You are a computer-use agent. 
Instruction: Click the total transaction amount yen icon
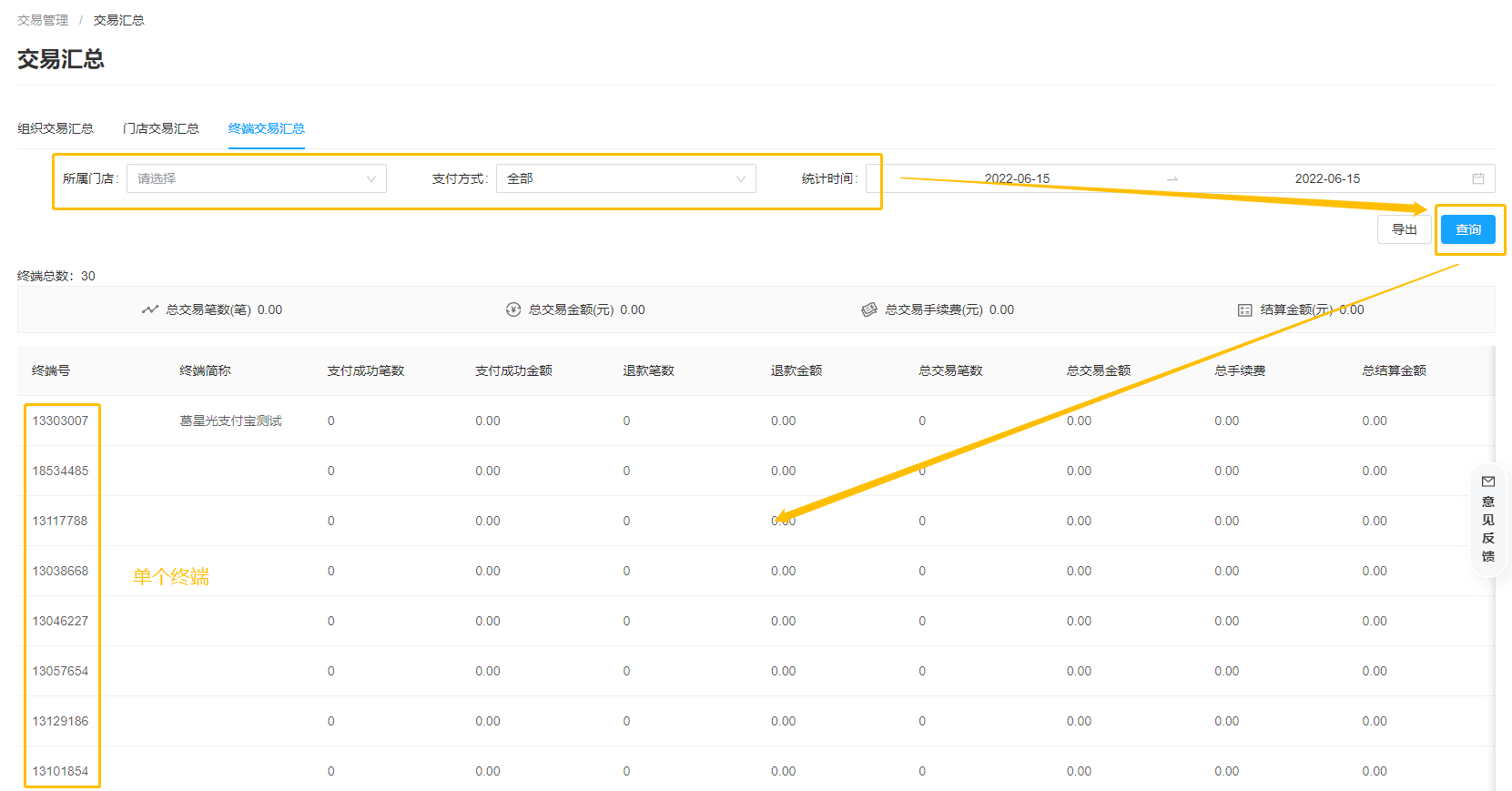(513, 309)
